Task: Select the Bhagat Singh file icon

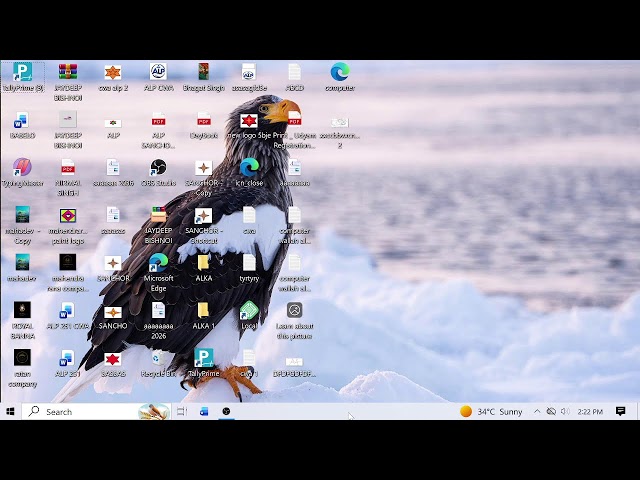Action: (204, 77)
